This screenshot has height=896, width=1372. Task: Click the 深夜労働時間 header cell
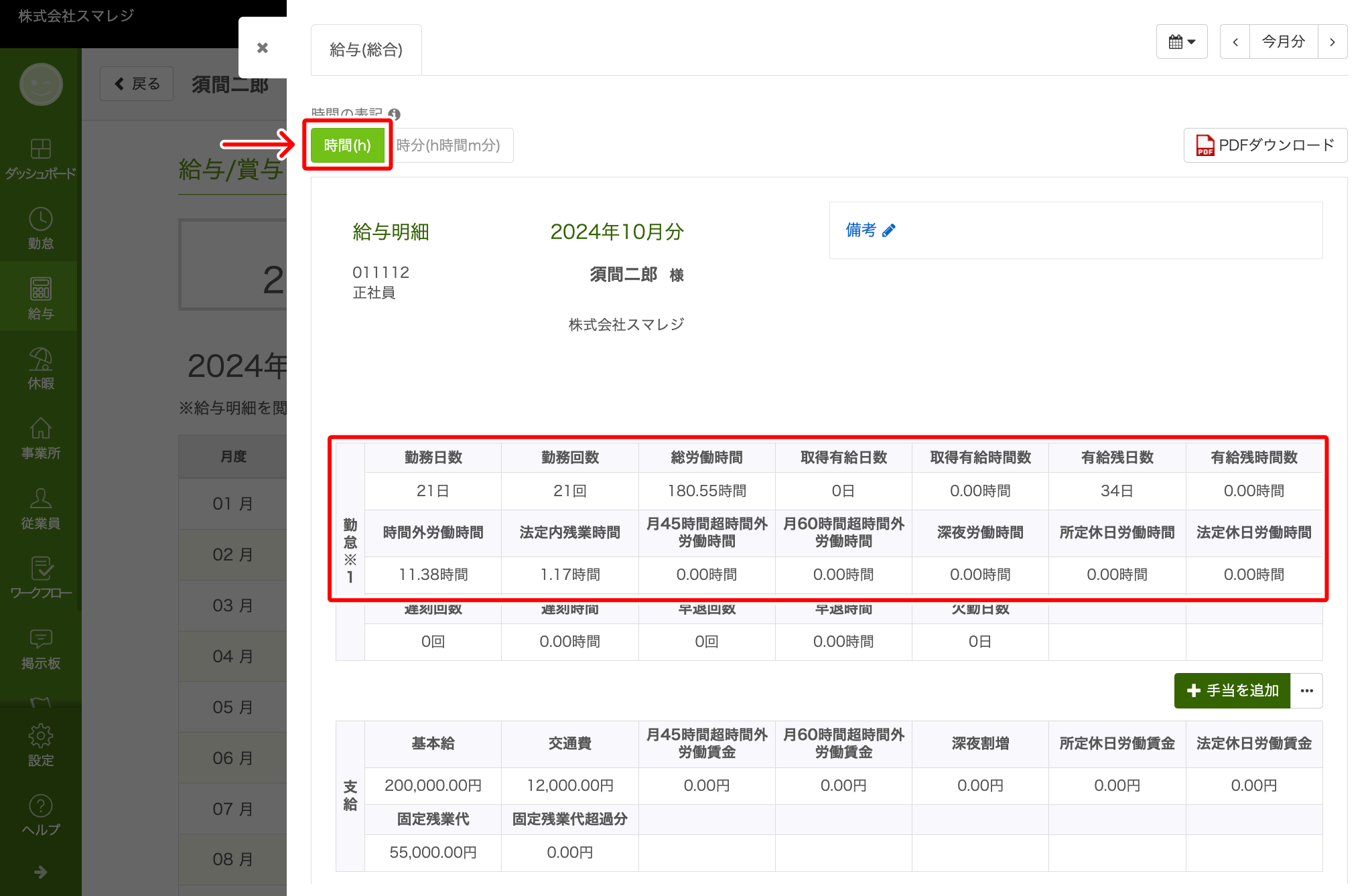(980, 532)
